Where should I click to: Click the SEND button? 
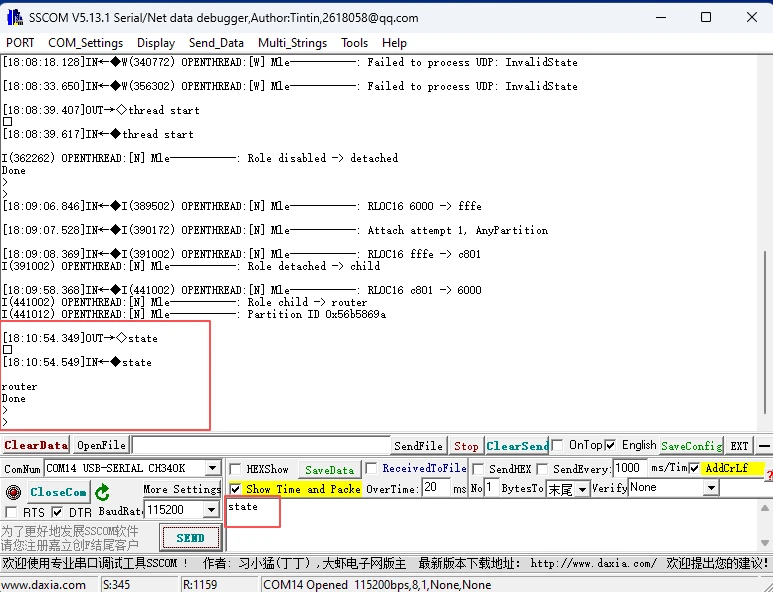[190, 537]
